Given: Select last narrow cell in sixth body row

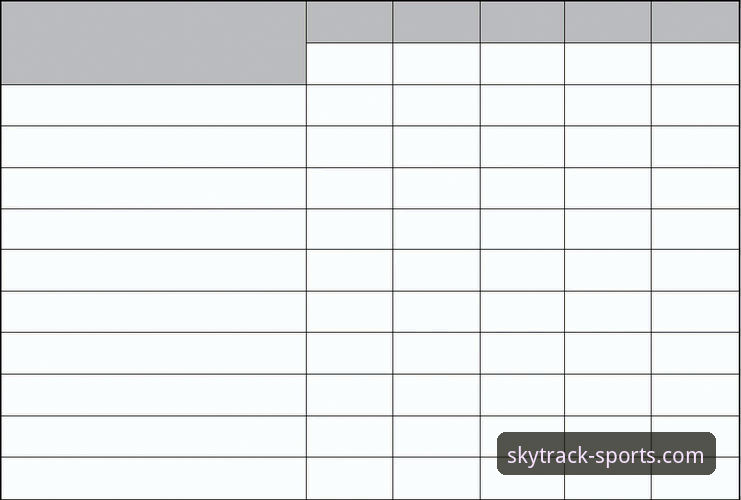Looking at the screenshot, I should click(696, 312).
